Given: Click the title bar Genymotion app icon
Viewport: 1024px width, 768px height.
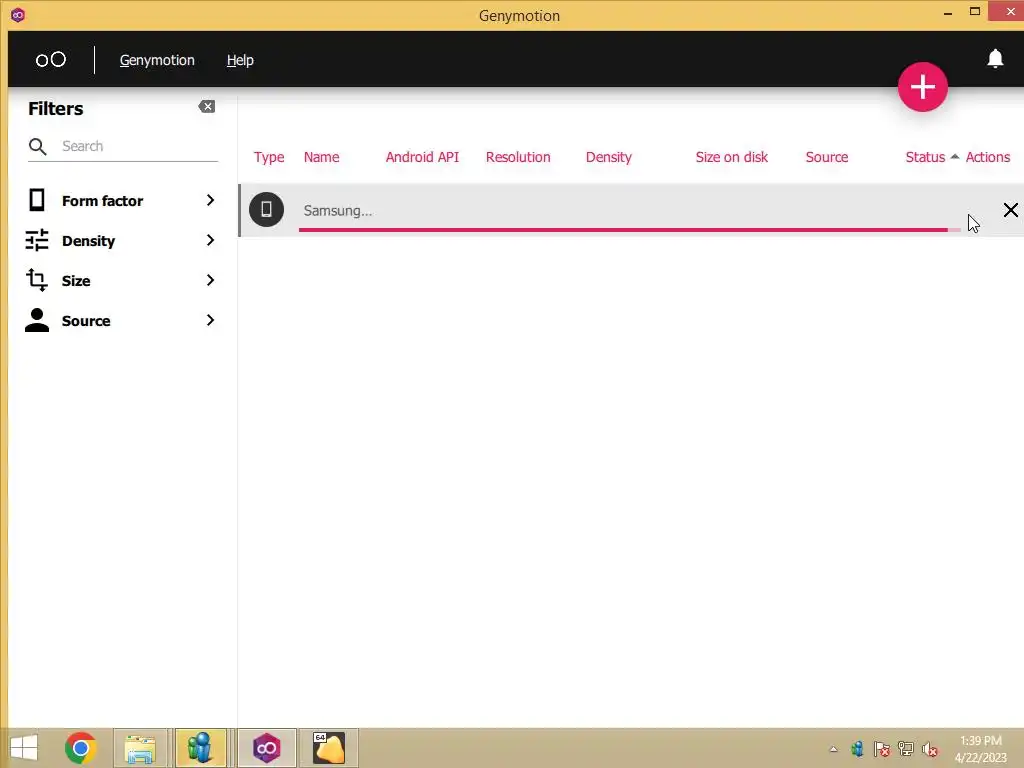Looking at the screenshot, I should pyautogui.click(x=18, y=15).
